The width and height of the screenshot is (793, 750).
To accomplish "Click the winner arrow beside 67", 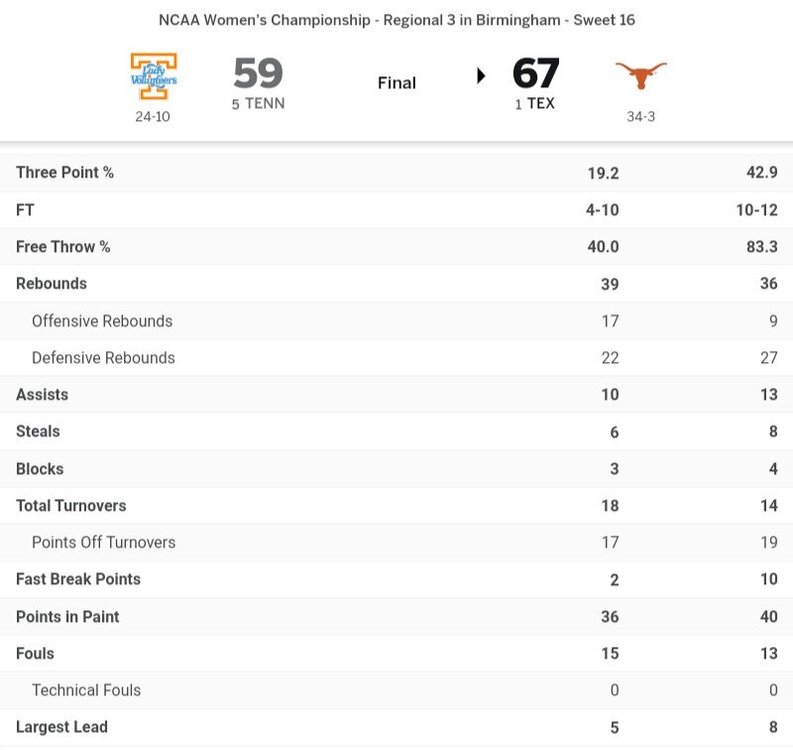I will click(481, 75).
